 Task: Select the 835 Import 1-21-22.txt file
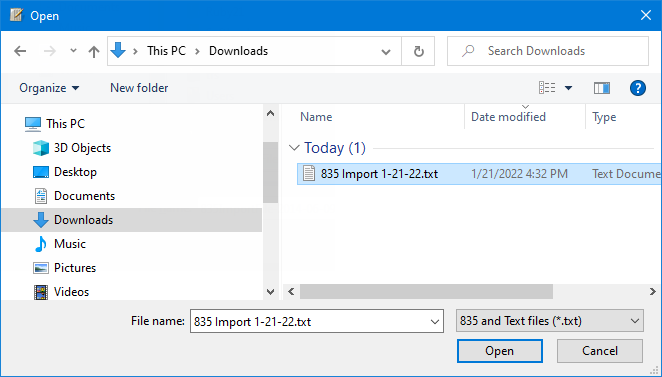click(x=379, y=174)
